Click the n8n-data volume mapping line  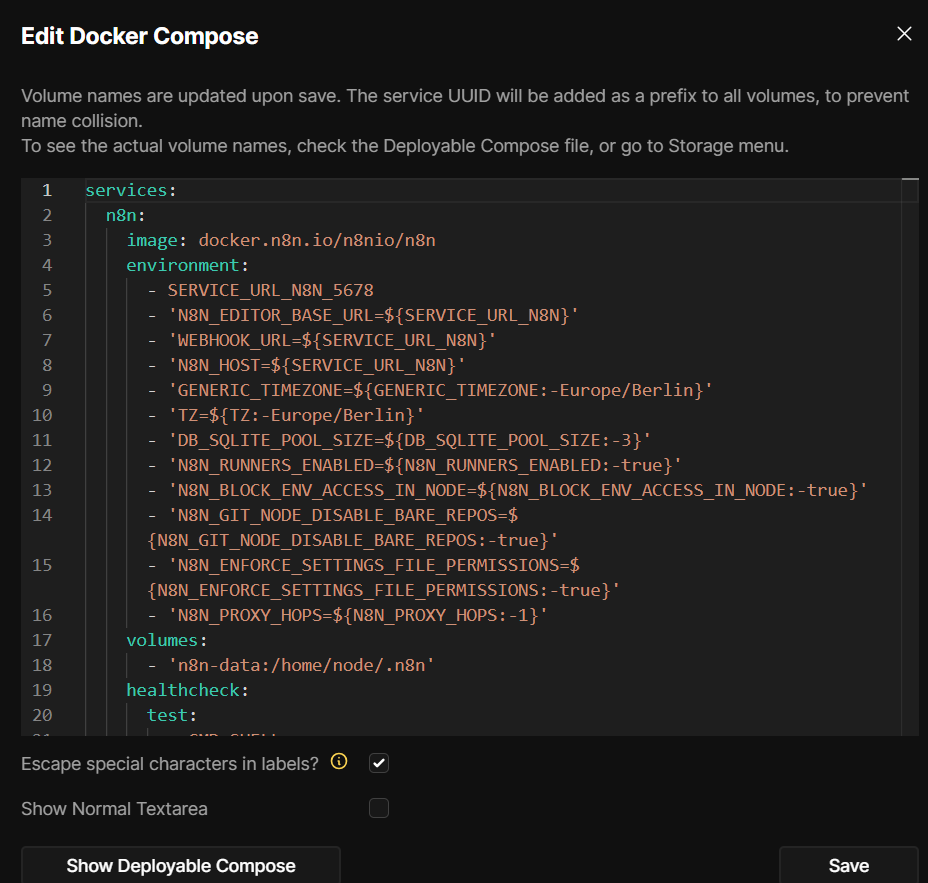click(x=300, y=665)
